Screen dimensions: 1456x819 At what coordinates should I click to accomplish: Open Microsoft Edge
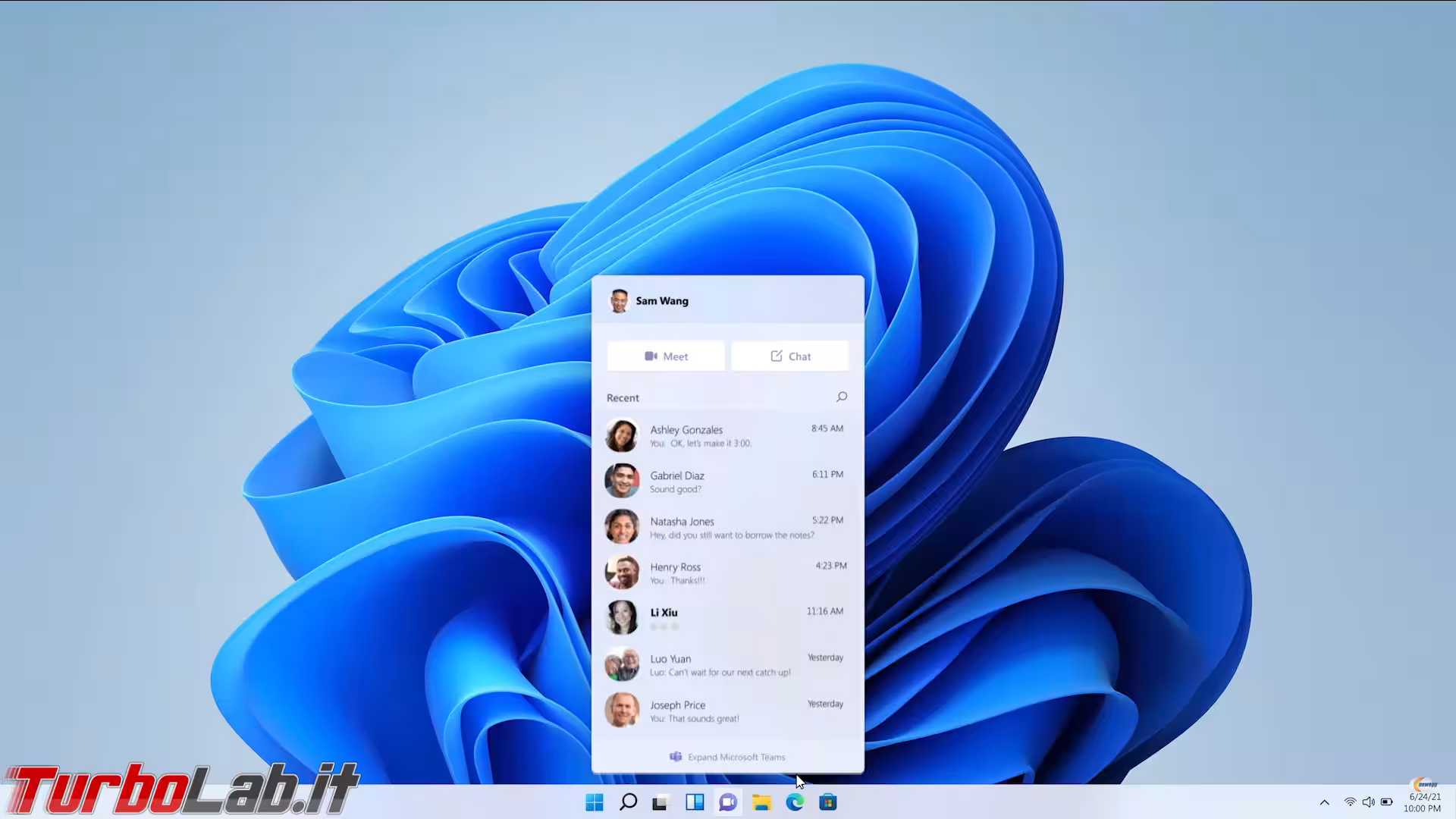794,802
